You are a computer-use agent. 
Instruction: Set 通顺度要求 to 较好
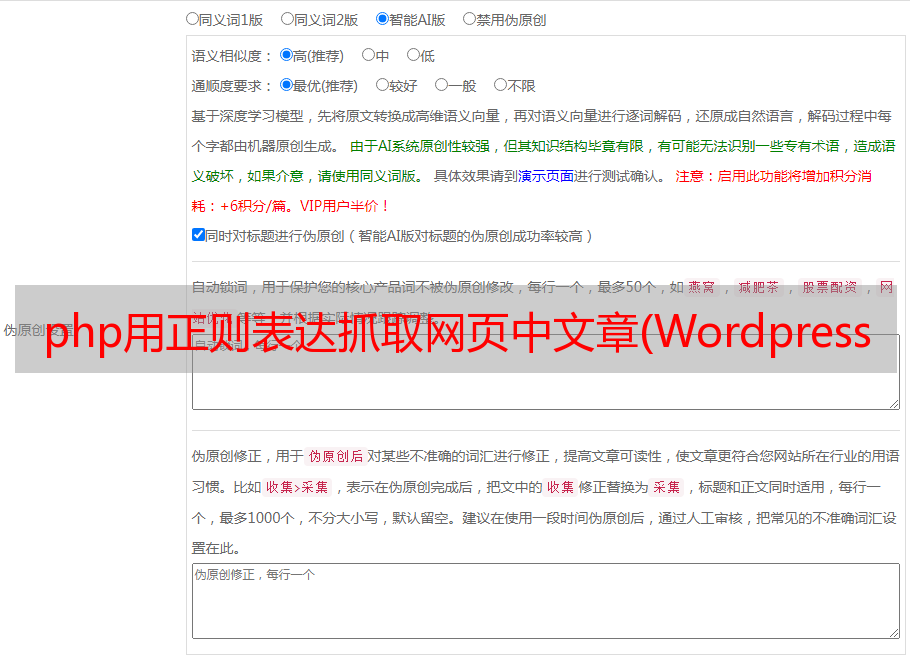tap(382, 85)
